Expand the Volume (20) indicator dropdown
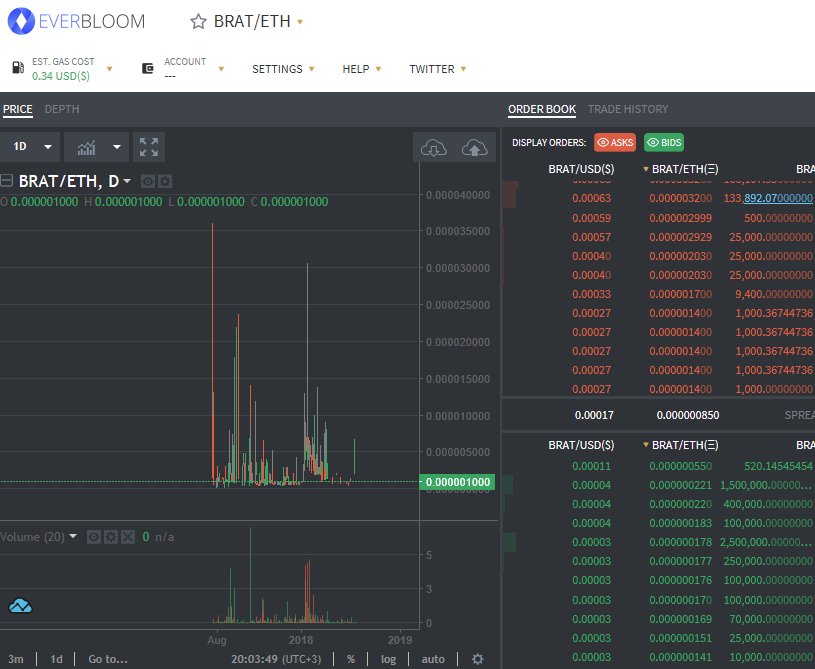The width and height of the screenshot is (815, 669). click(x=73, y=536)
